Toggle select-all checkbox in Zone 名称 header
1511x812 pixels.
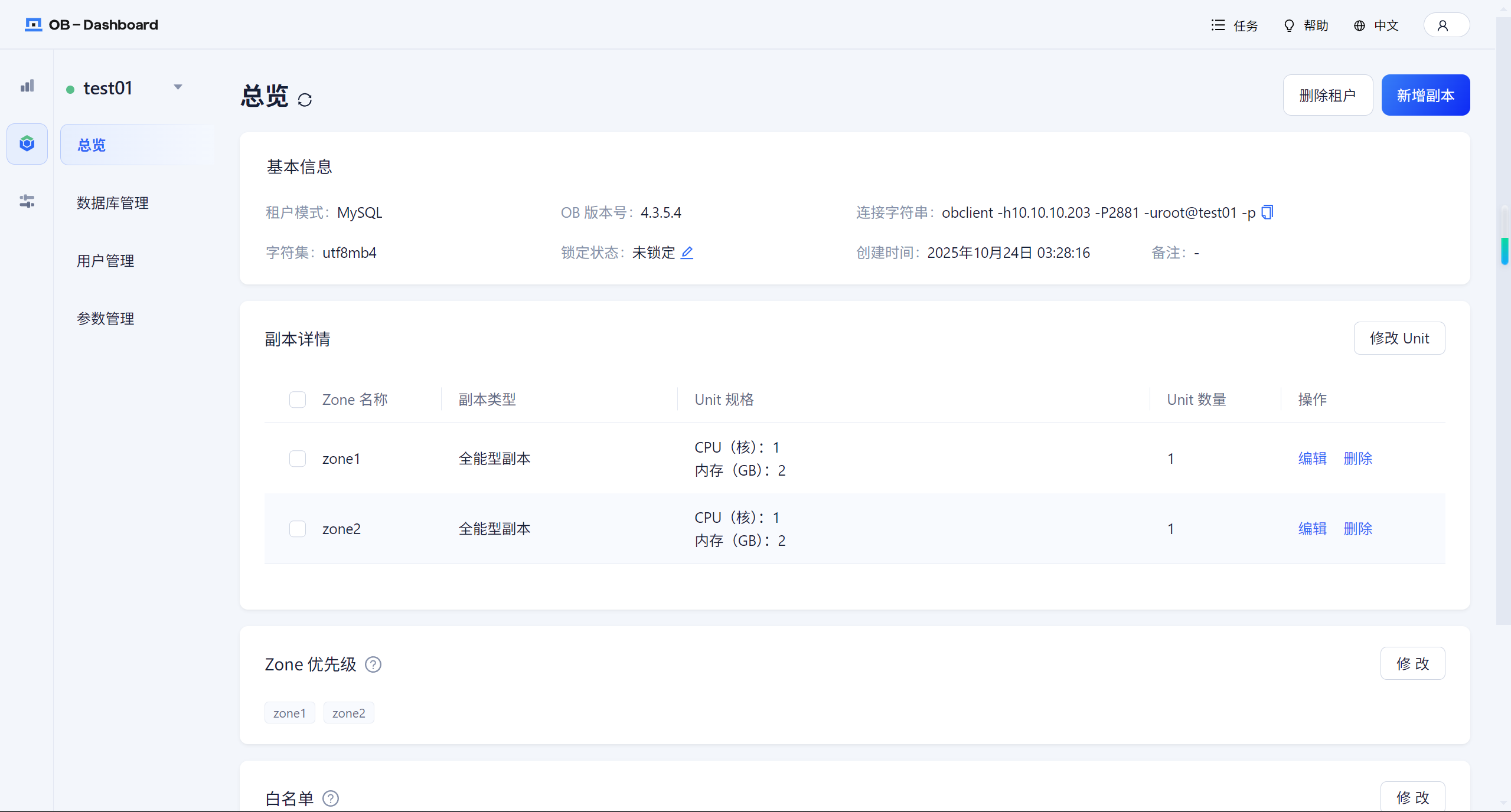[298, 400]
